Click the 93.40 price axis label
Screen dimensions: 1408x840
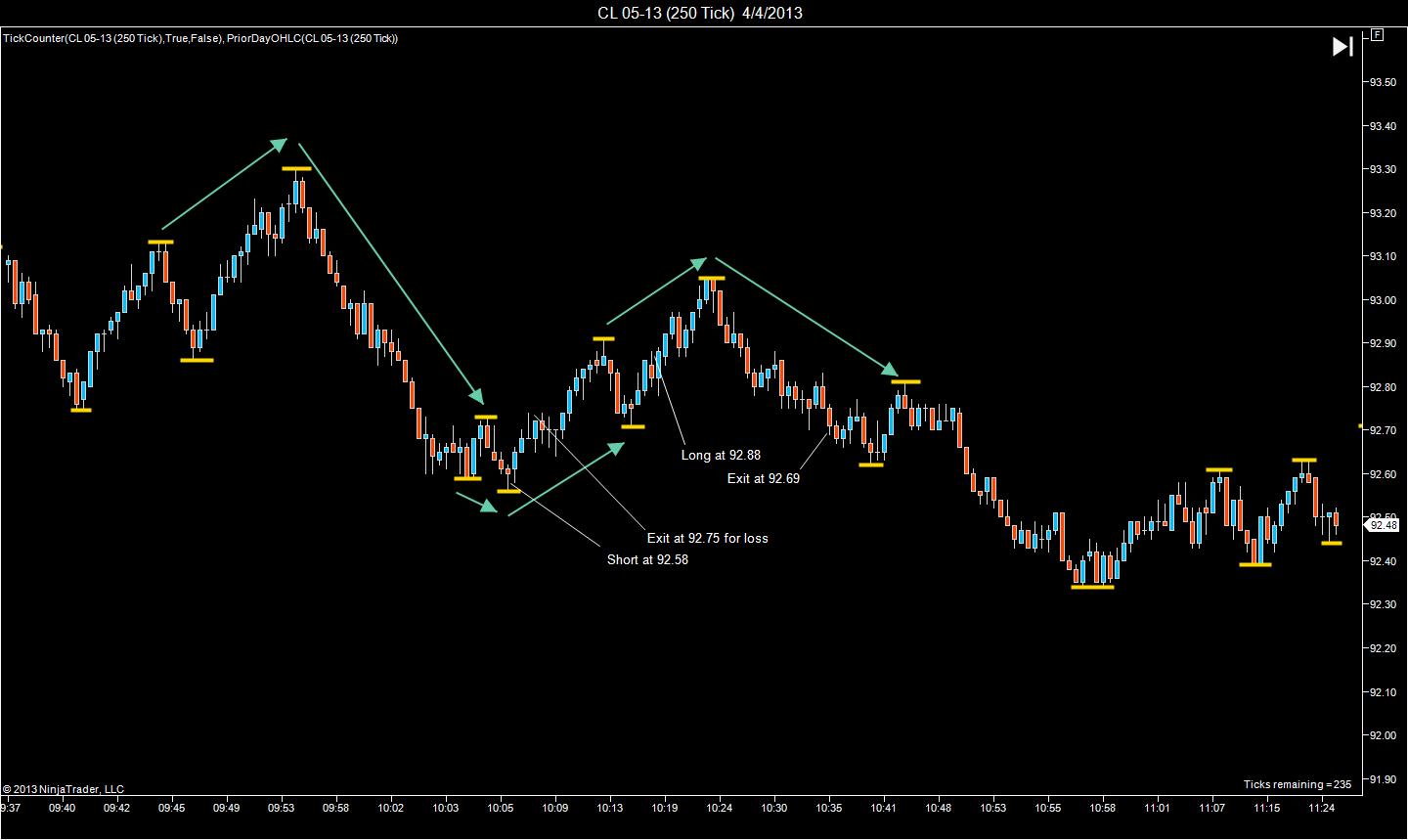(1383, 126)
